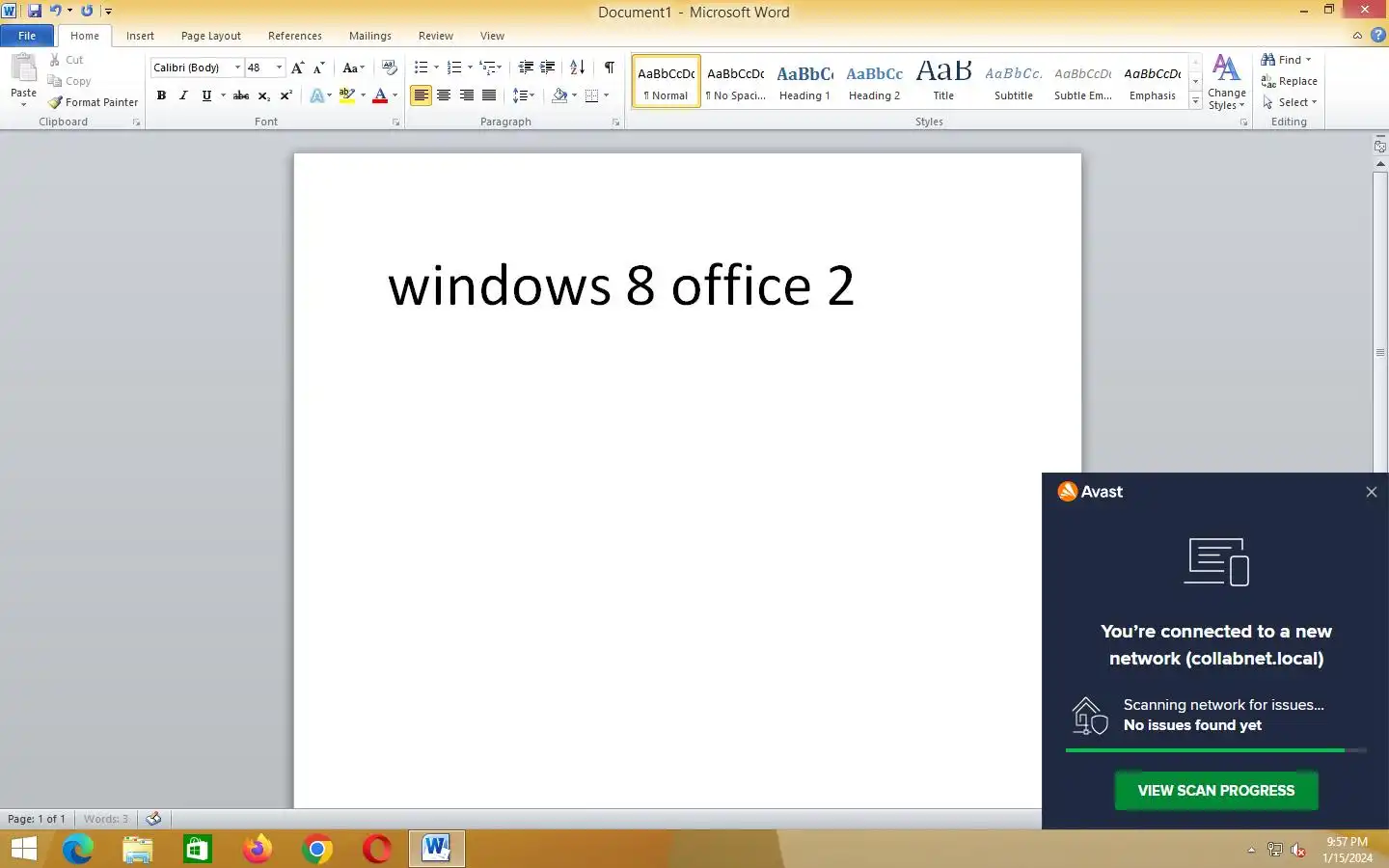The image size is (1389, 868).
Task: Click the red Font Color button
Action: tap(380, 95)
